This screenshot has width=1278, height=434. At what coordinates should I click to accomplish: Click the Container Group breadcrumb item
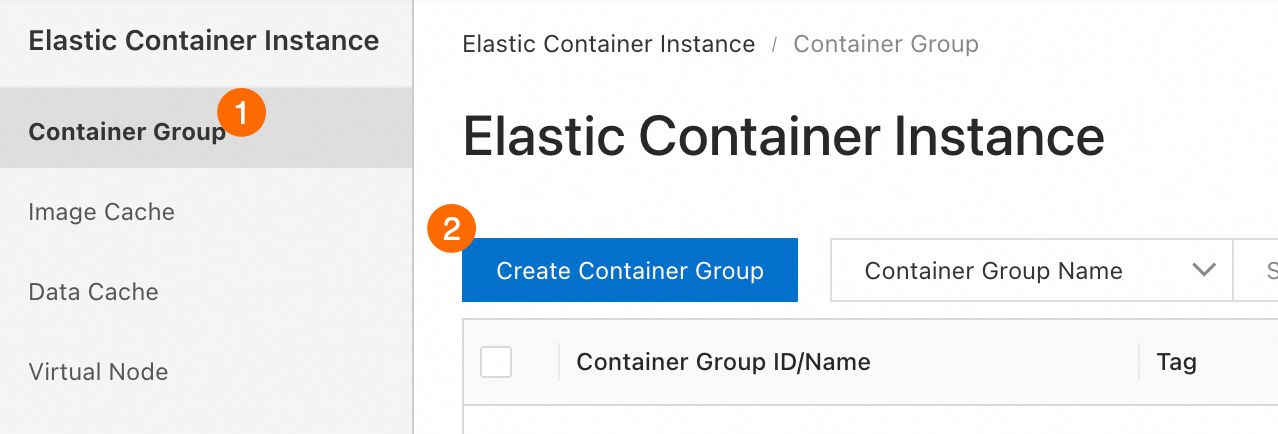pos(885,44)
